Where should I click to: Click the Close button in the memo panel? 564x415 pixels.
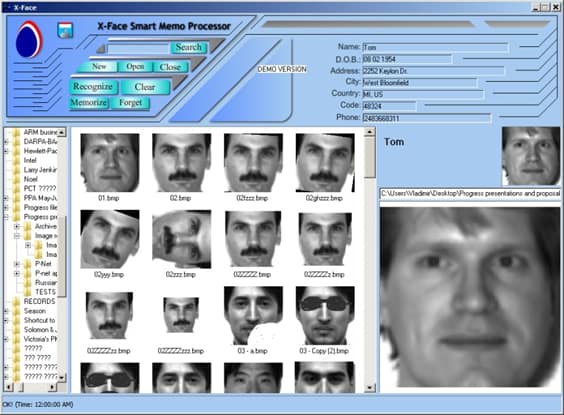(170, 67)
